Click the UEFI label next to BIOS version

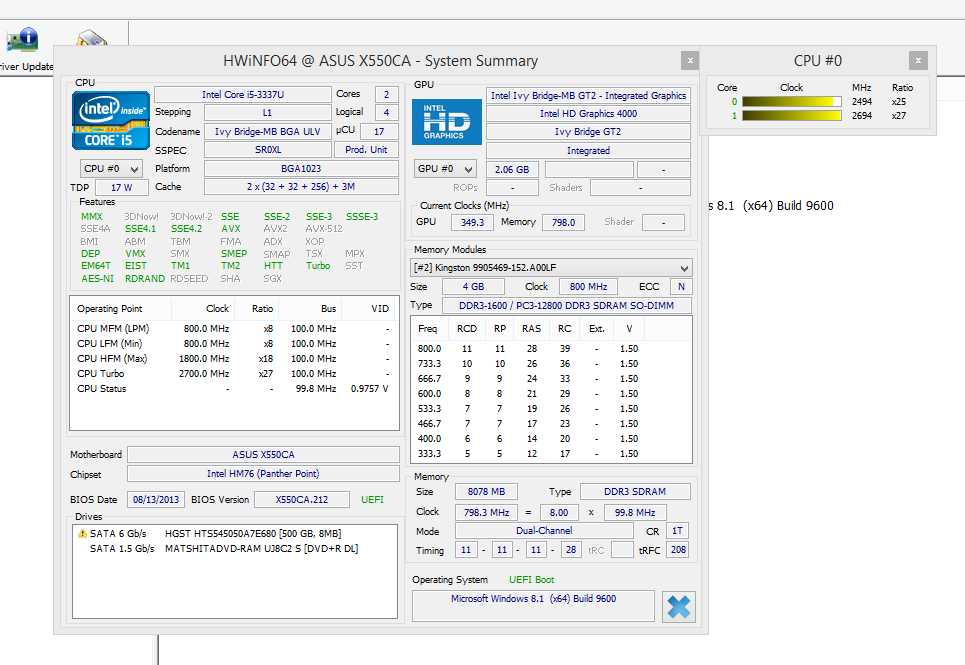372,500
